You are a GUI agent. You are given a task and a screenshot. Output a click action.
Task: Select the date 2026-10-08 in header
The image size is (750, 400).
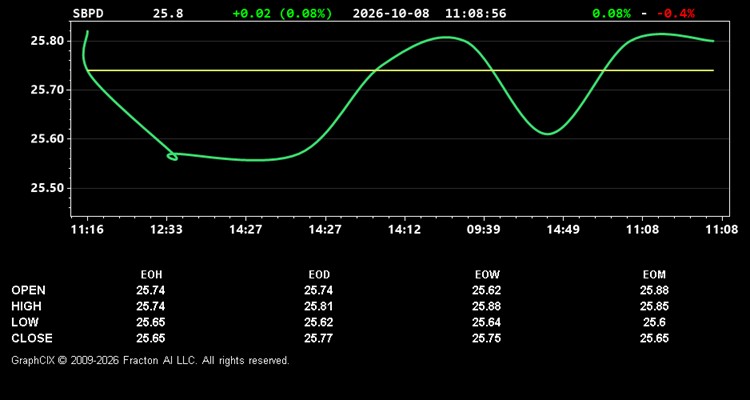point(391,13)
